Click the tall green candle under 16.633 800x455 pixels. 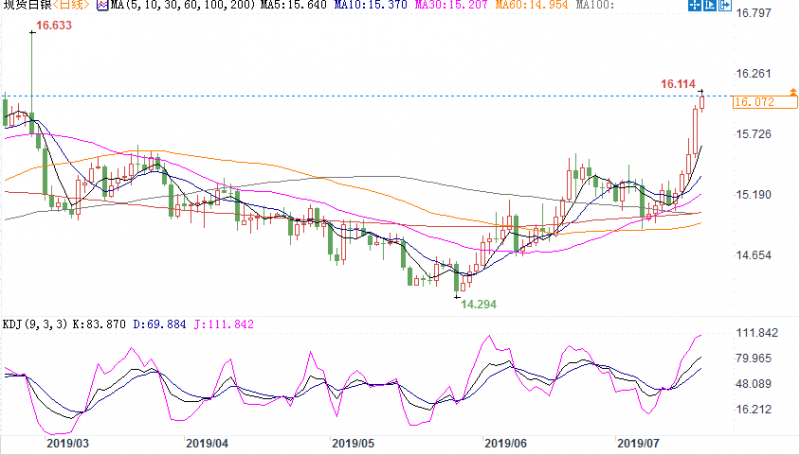32,84
